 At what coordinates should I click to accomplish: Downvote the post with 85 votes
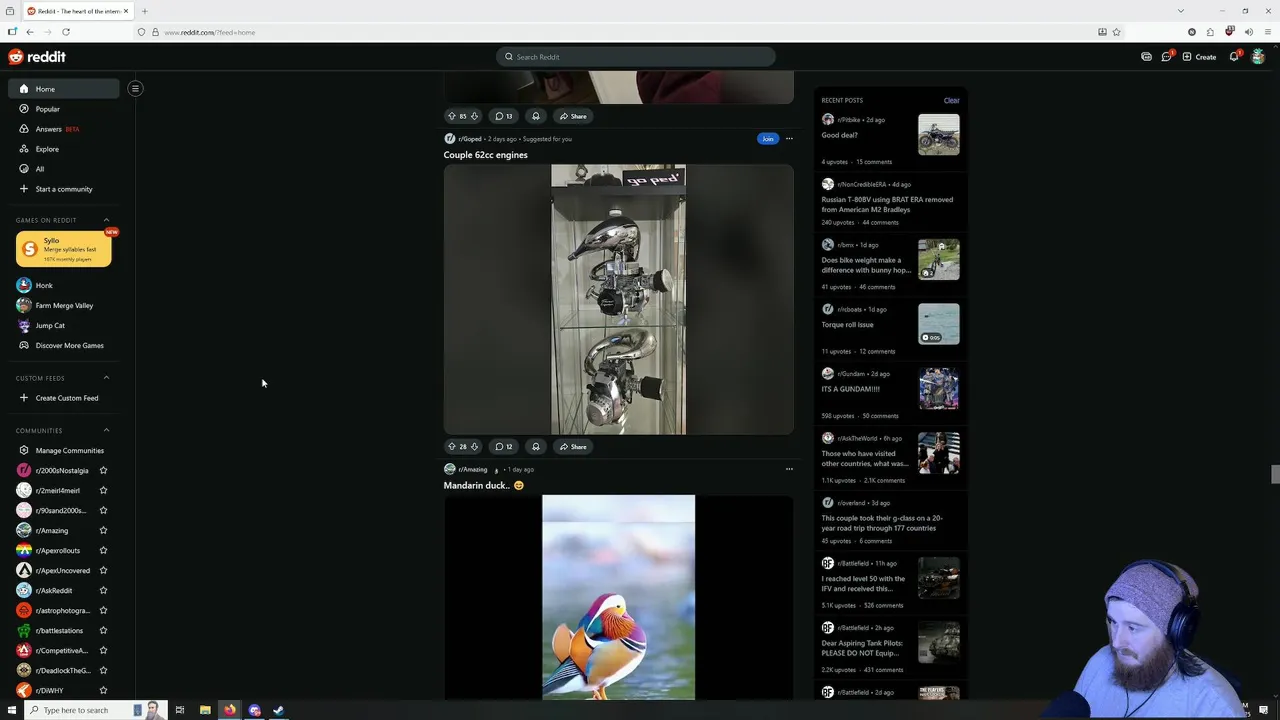(x=474, y=116)
